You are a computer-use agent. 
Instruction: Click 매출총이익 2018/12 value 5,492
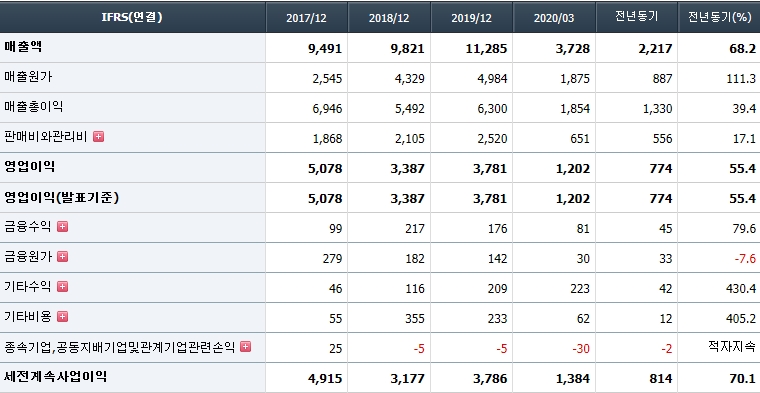(x=410, y=109)
